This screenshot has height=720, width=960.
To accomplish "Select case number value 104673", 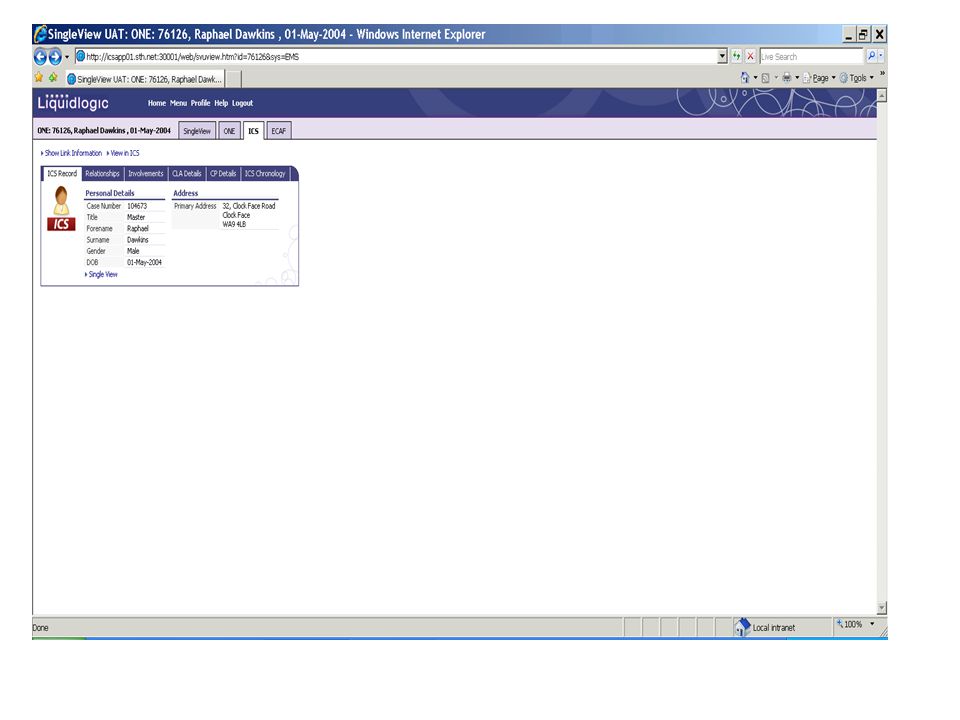I will coord(137,206).
